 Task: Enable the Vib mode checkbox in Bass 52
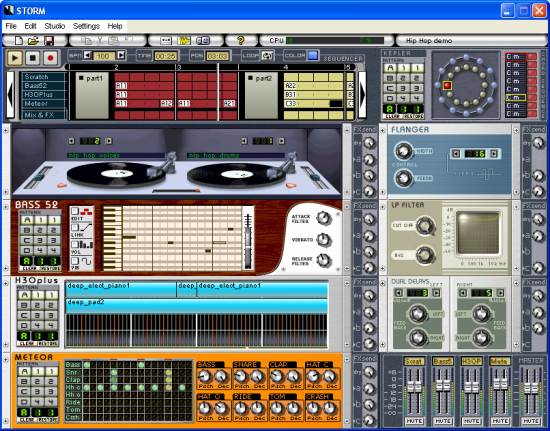coord(74,261)
